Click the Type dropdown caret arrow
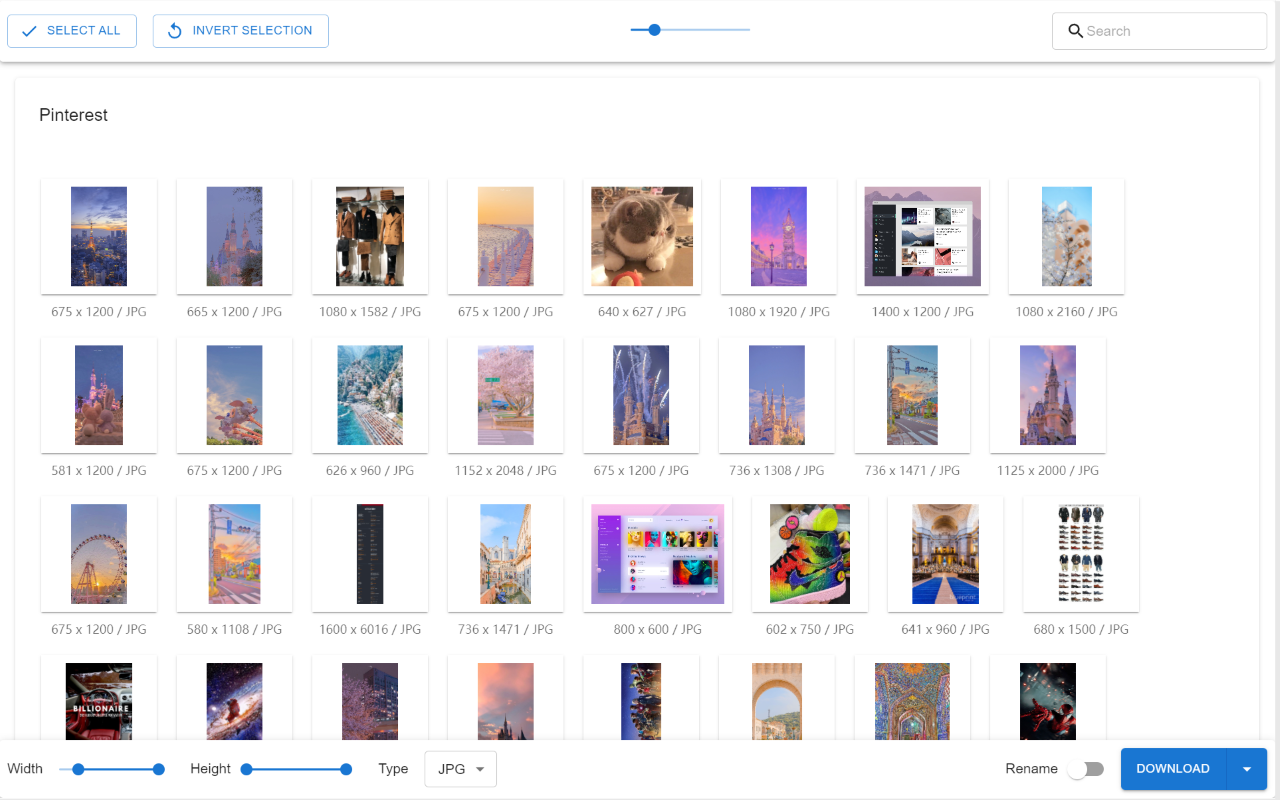 coord(480,769)
